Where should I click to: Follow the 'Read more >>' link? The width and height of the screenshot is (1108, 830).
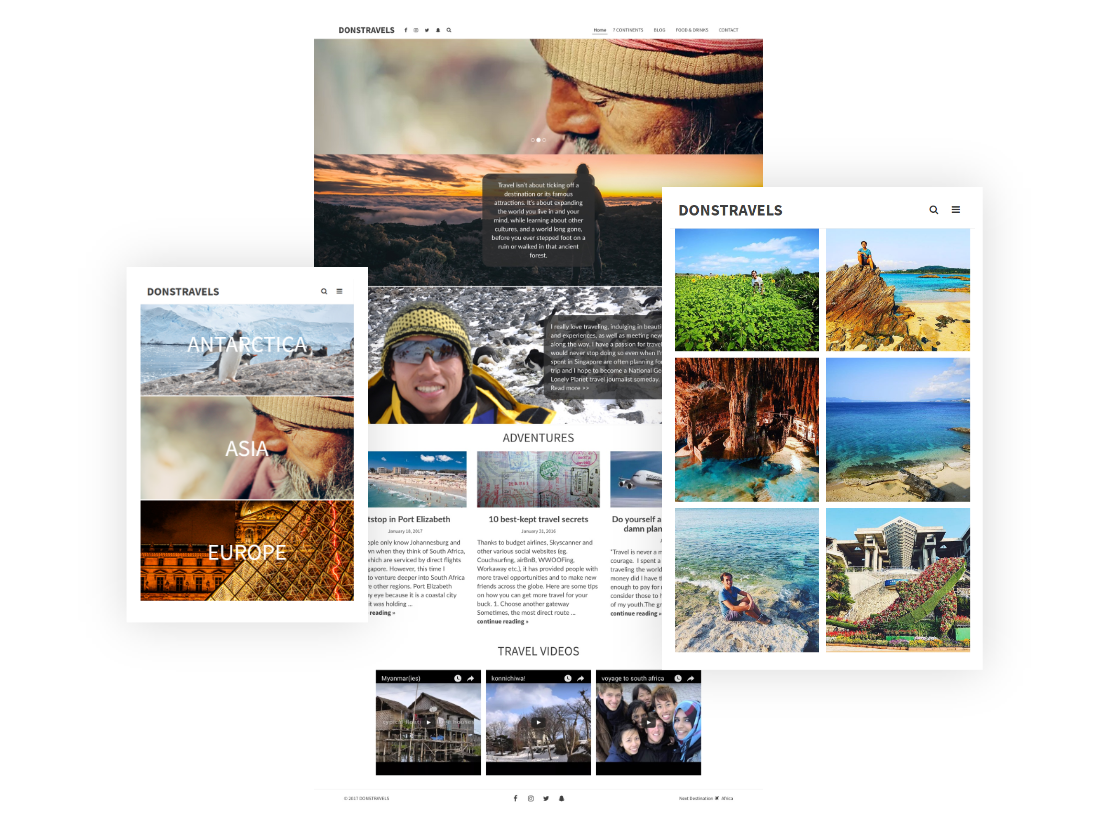click(570, 388)
